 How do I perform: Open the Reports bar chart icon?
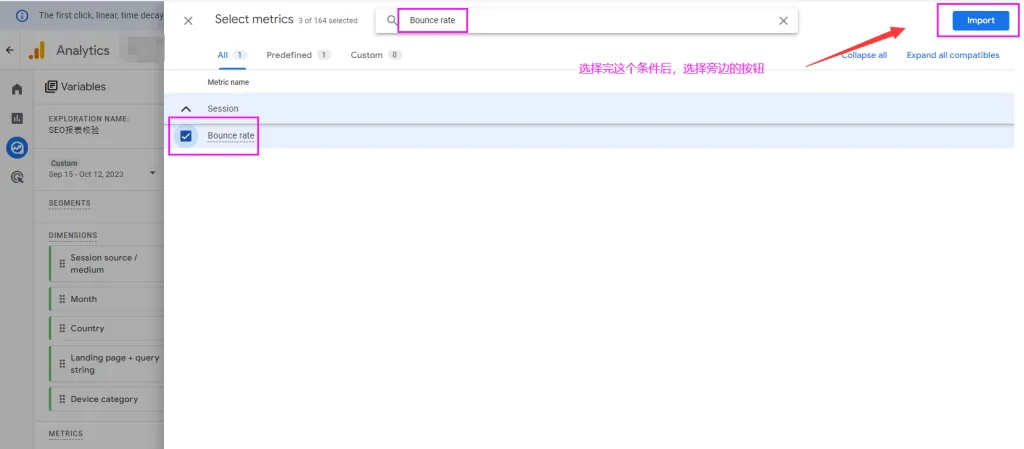coord(17,119)
